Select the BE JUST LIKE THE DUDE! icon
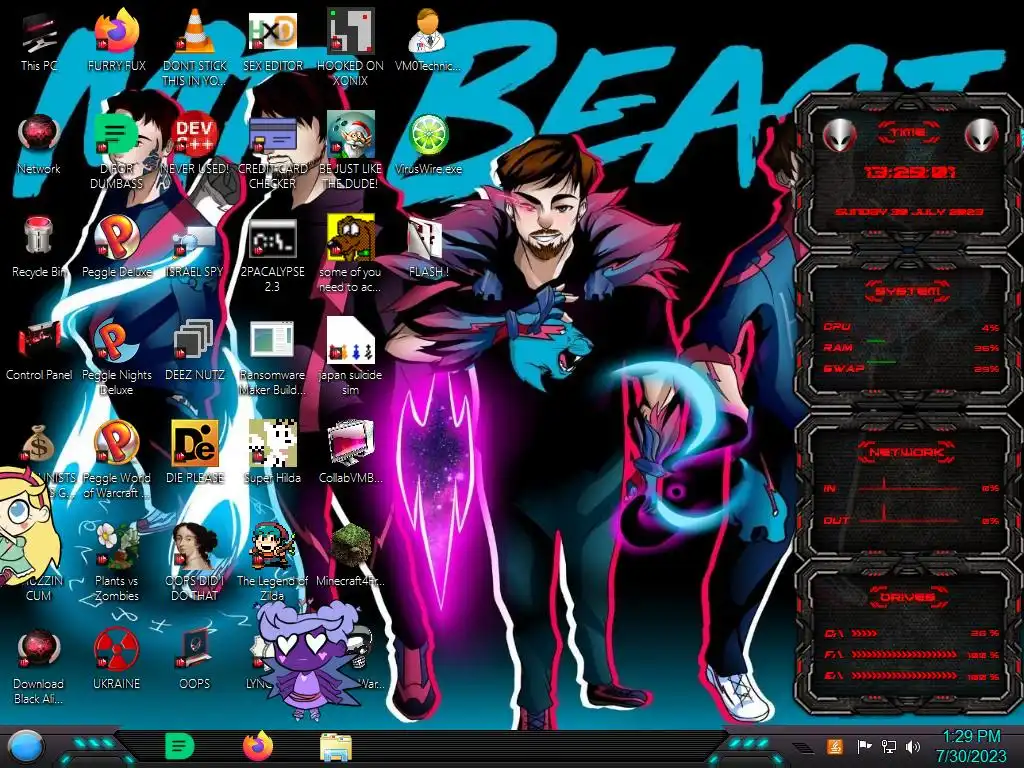This screenshot has height=768, width=1024. tap(350, 150)
